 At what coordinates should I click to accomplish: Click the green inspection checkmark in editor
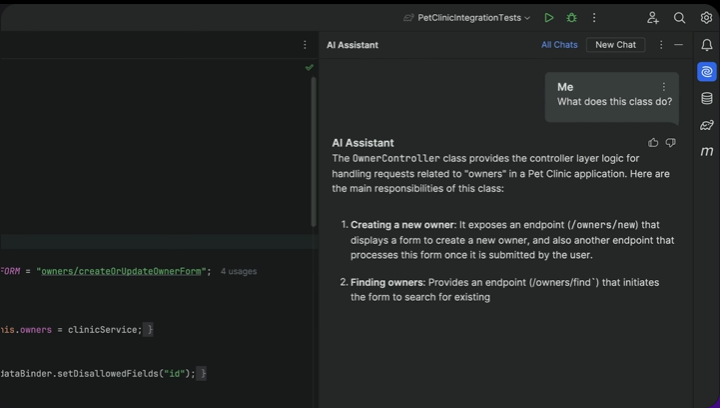[309, 67]
